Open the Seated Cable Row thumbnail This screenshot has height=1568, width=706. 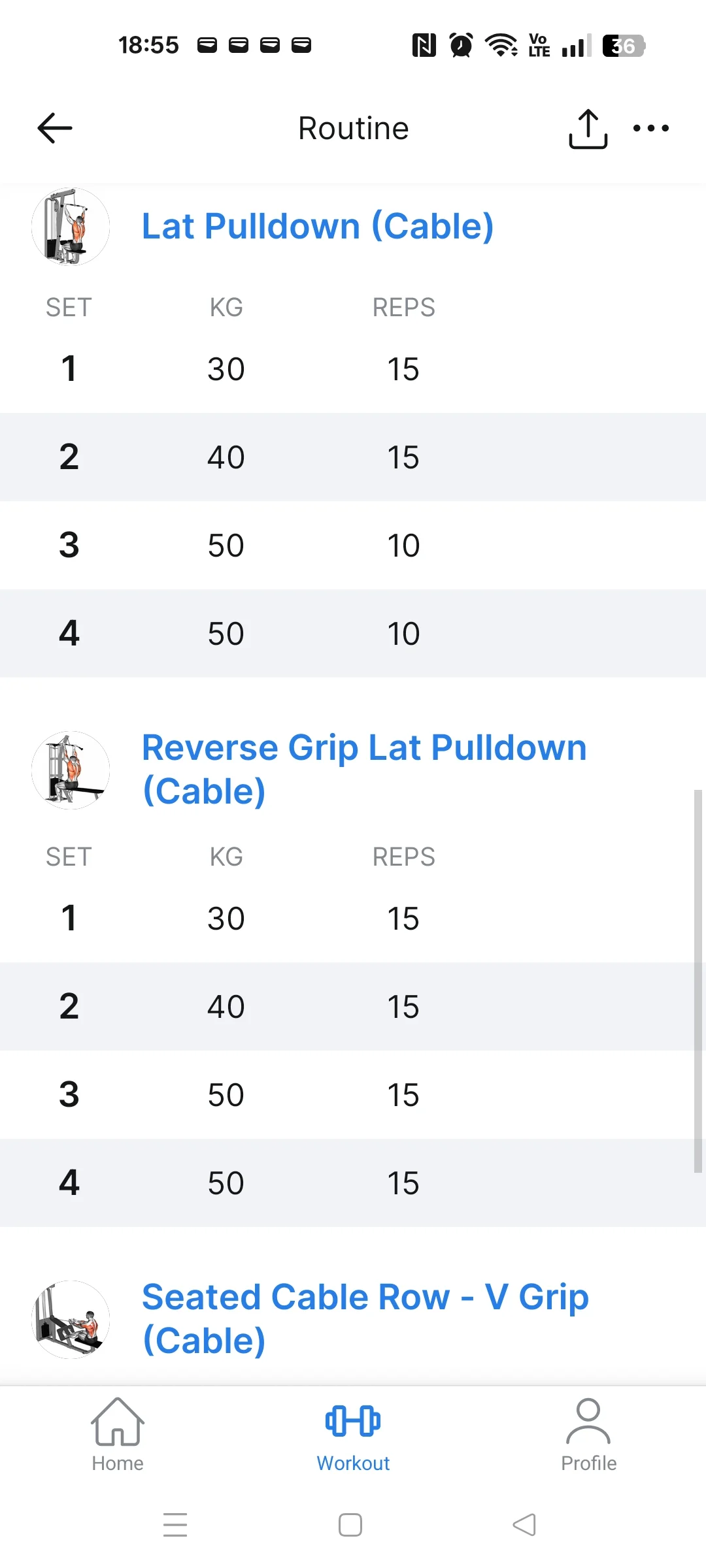coord(71,1319)
